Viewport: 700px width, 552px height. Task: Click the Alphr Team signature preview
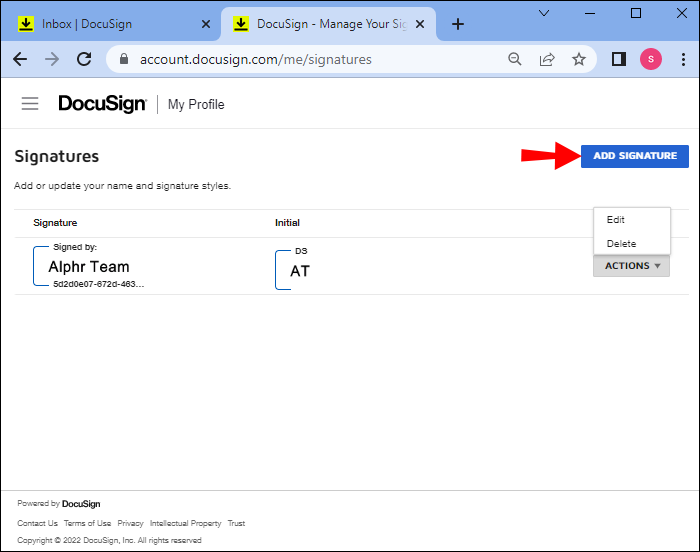click(90, 267)
